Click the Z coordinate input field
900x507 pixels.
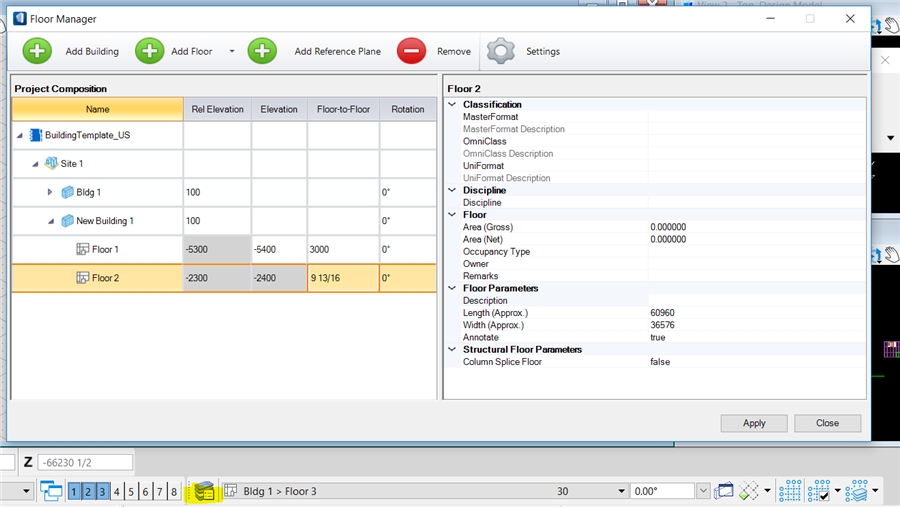(85, 462)
